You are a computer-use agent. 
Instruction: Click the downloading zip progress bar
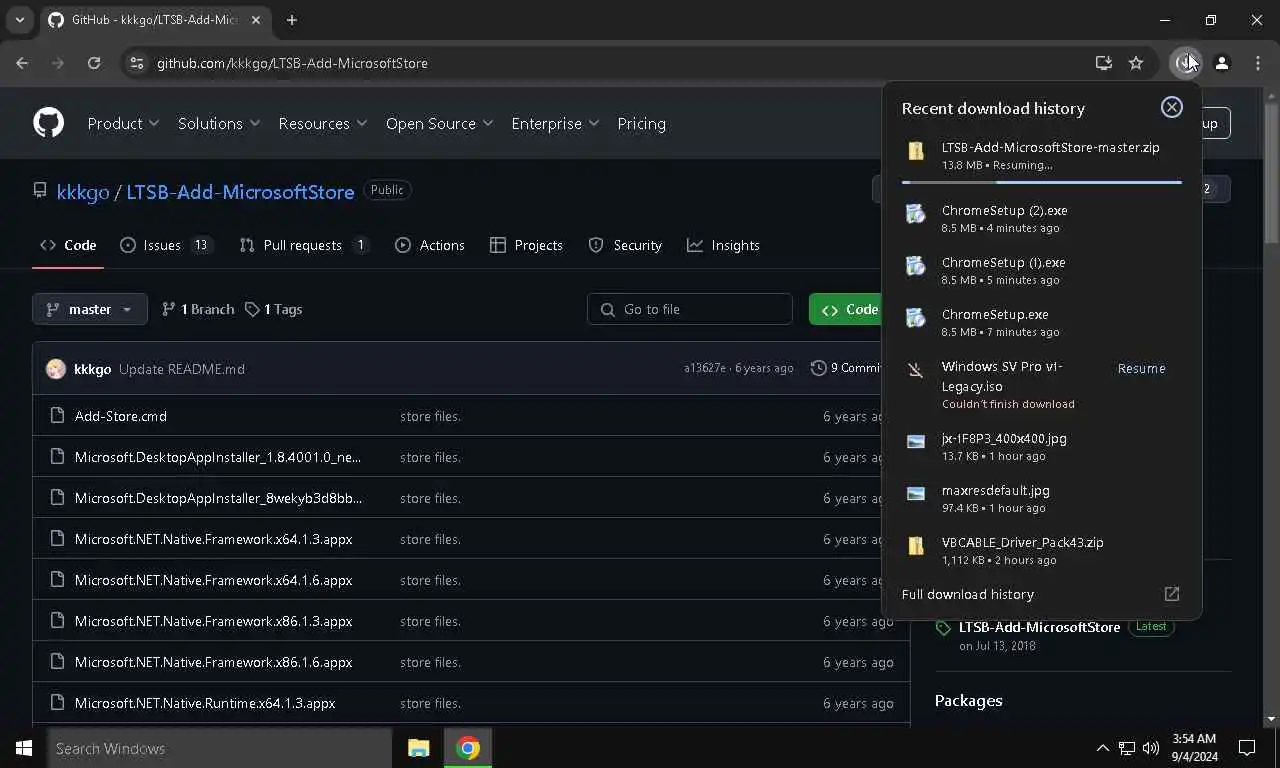(1042, 182)
